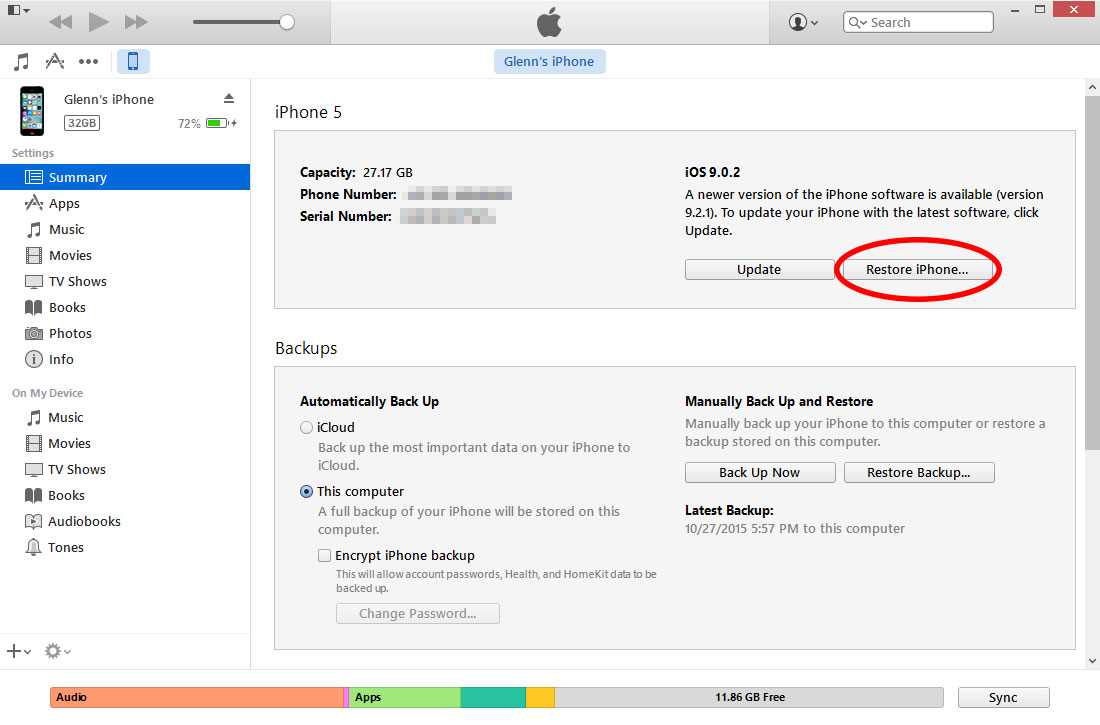The height and width of the screenshot is (725, 1100).
Task: Enable Encrypt iPhone backup checkbox
Action: point(324,555)
